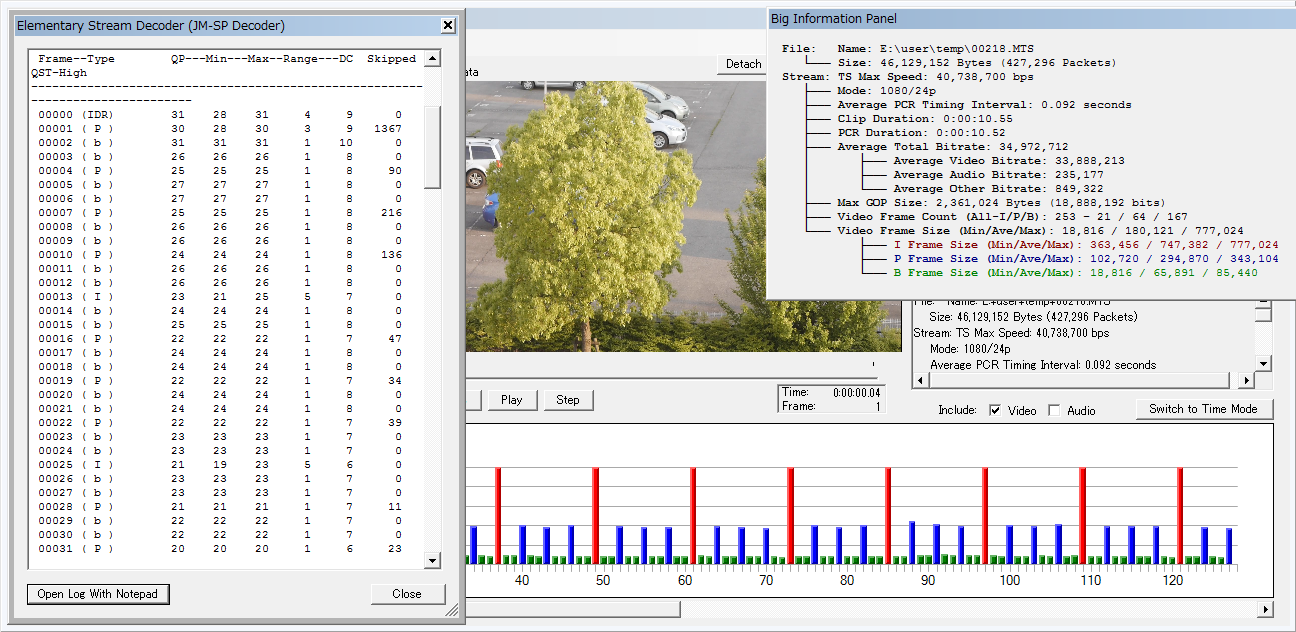
Task: Detach the video preview
Action: (743, 64)
